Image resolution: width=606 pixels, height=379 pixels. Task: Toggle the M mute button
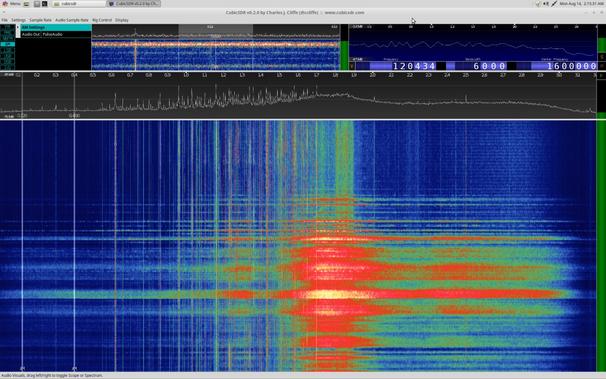coord(601,66)
